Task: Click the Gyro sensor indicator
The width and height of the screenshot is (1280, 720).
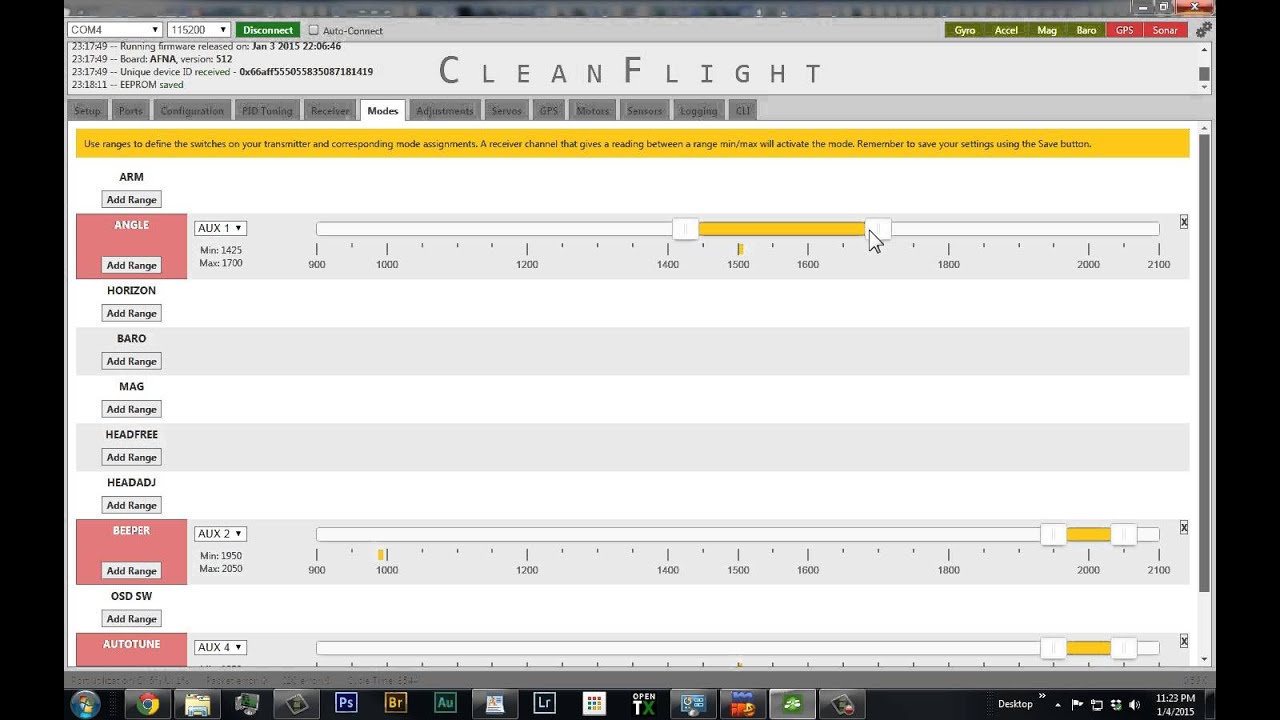Action: pos(965,30)
